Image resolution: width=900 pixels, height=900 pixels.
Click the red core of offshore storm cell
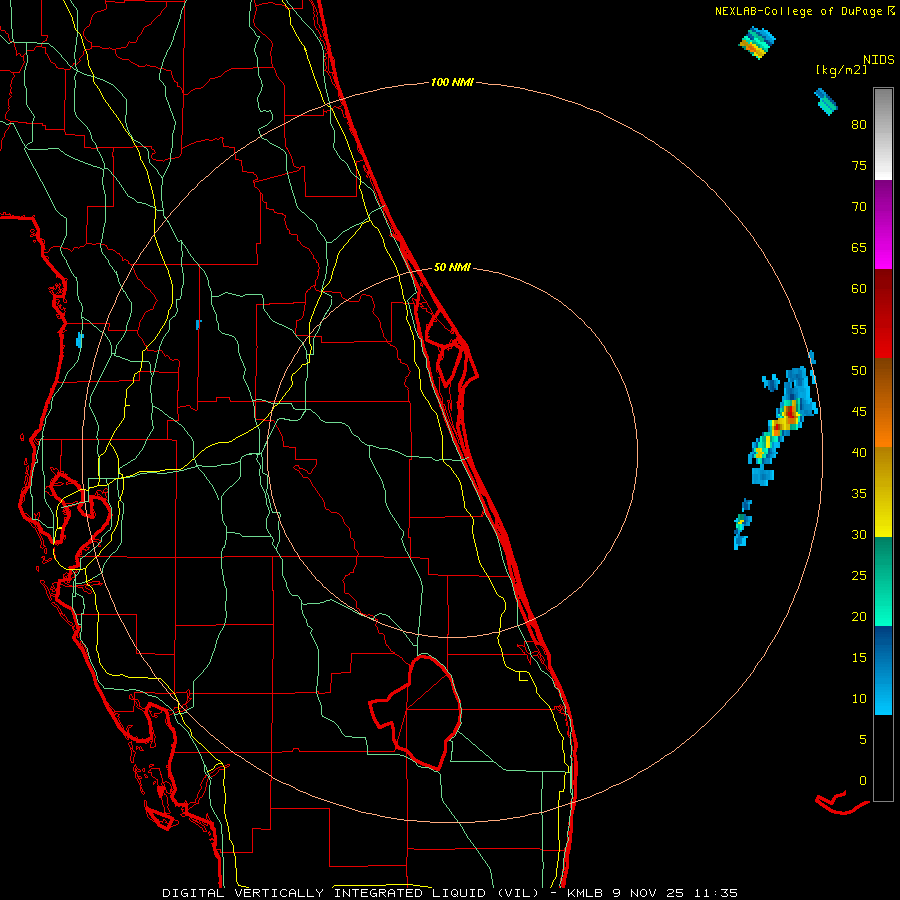pos(791,411)
